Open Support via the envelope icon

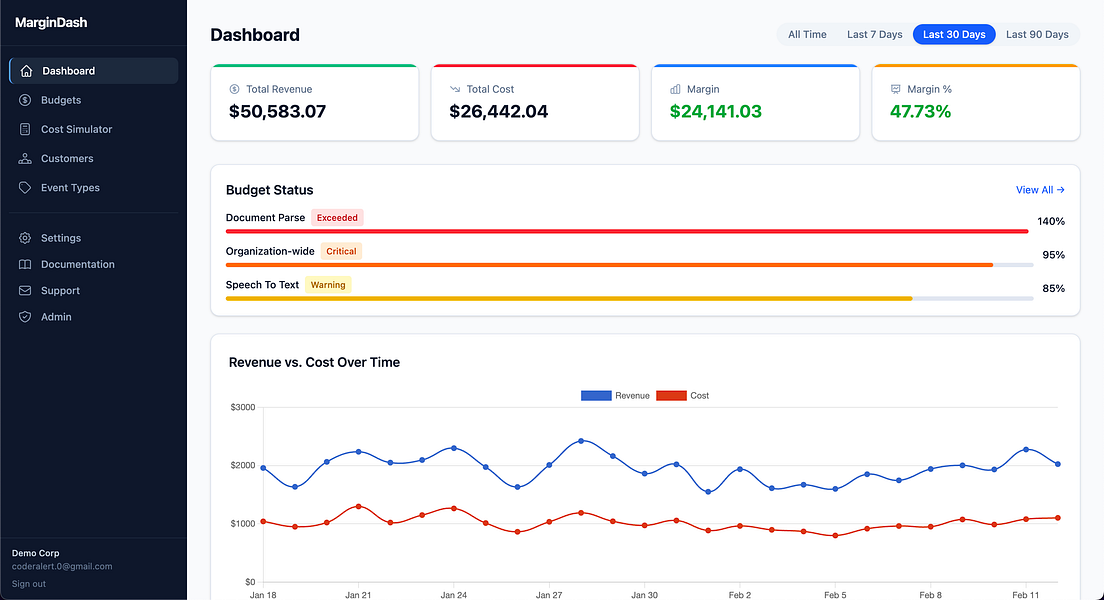click(25, 290)
